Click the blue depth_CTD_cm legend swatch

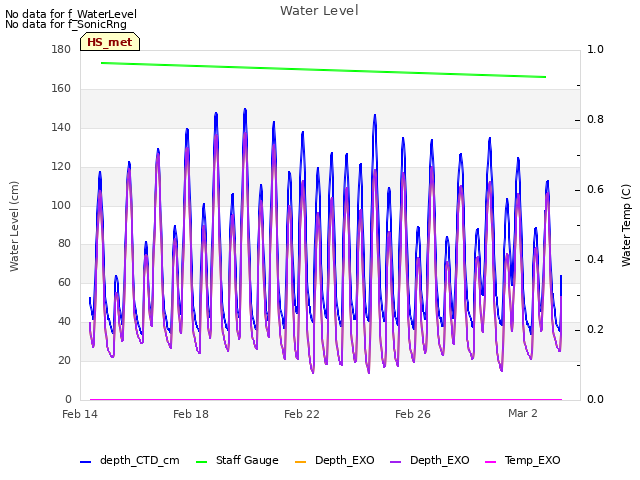85,462
